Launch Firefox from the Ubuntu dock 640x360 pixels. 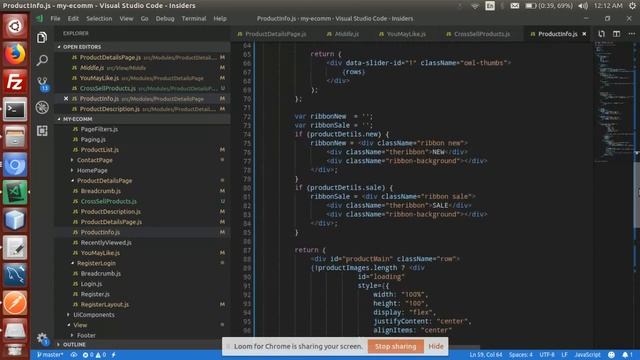(15, 54)
